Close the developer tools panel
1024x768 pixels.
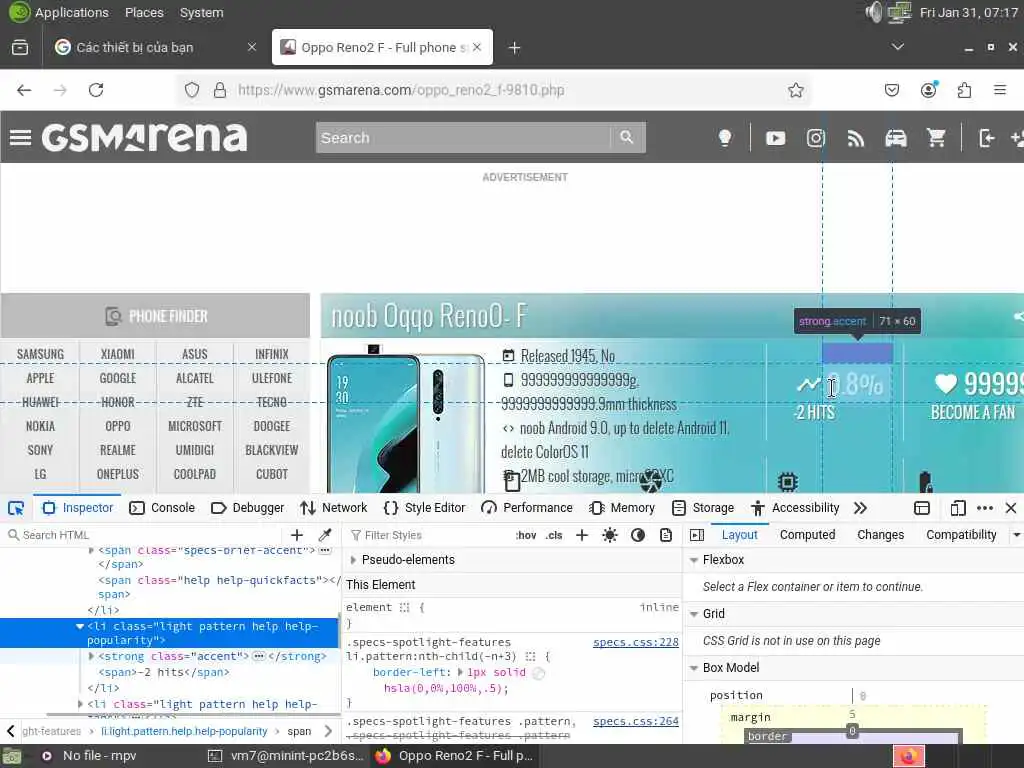pyautogui.click(x=1011, y=508)
